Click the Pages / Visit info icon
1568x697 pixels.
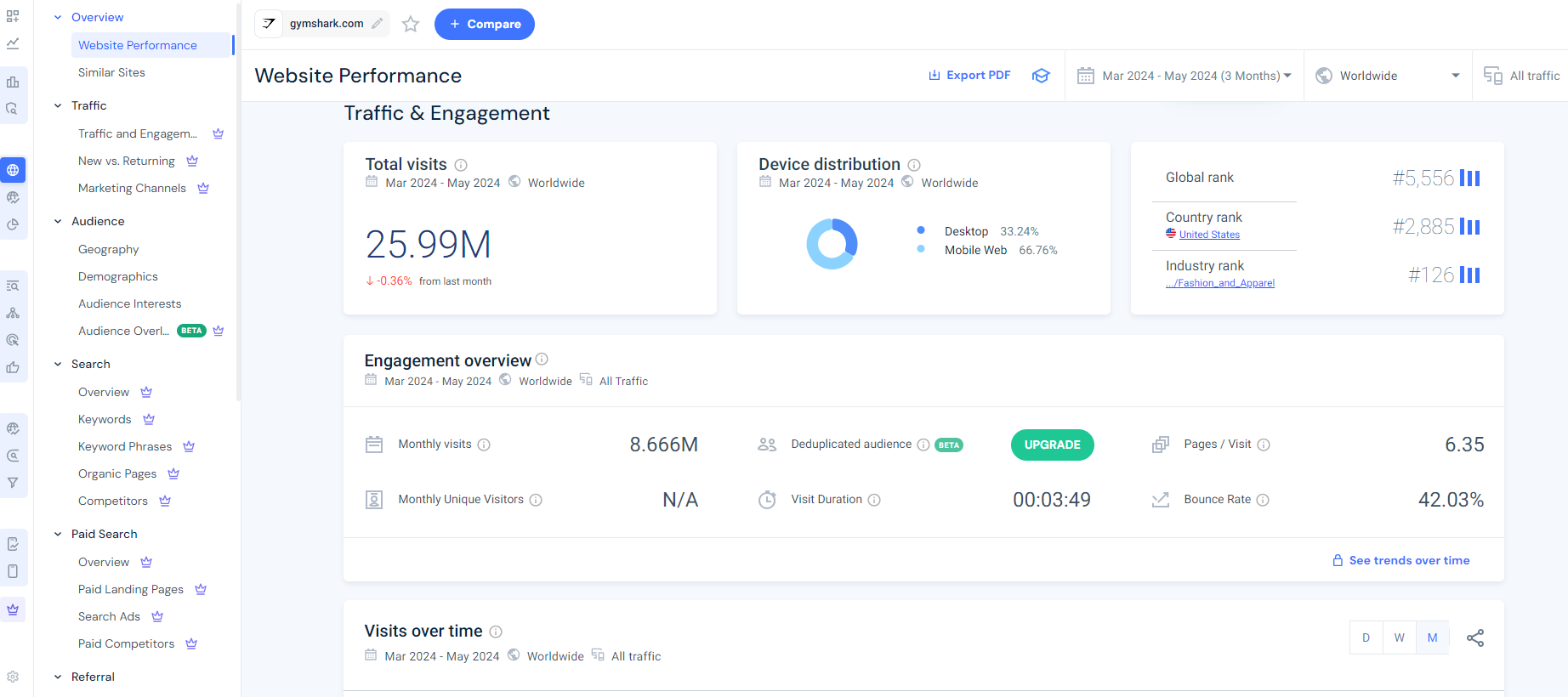click(1264, 445)
